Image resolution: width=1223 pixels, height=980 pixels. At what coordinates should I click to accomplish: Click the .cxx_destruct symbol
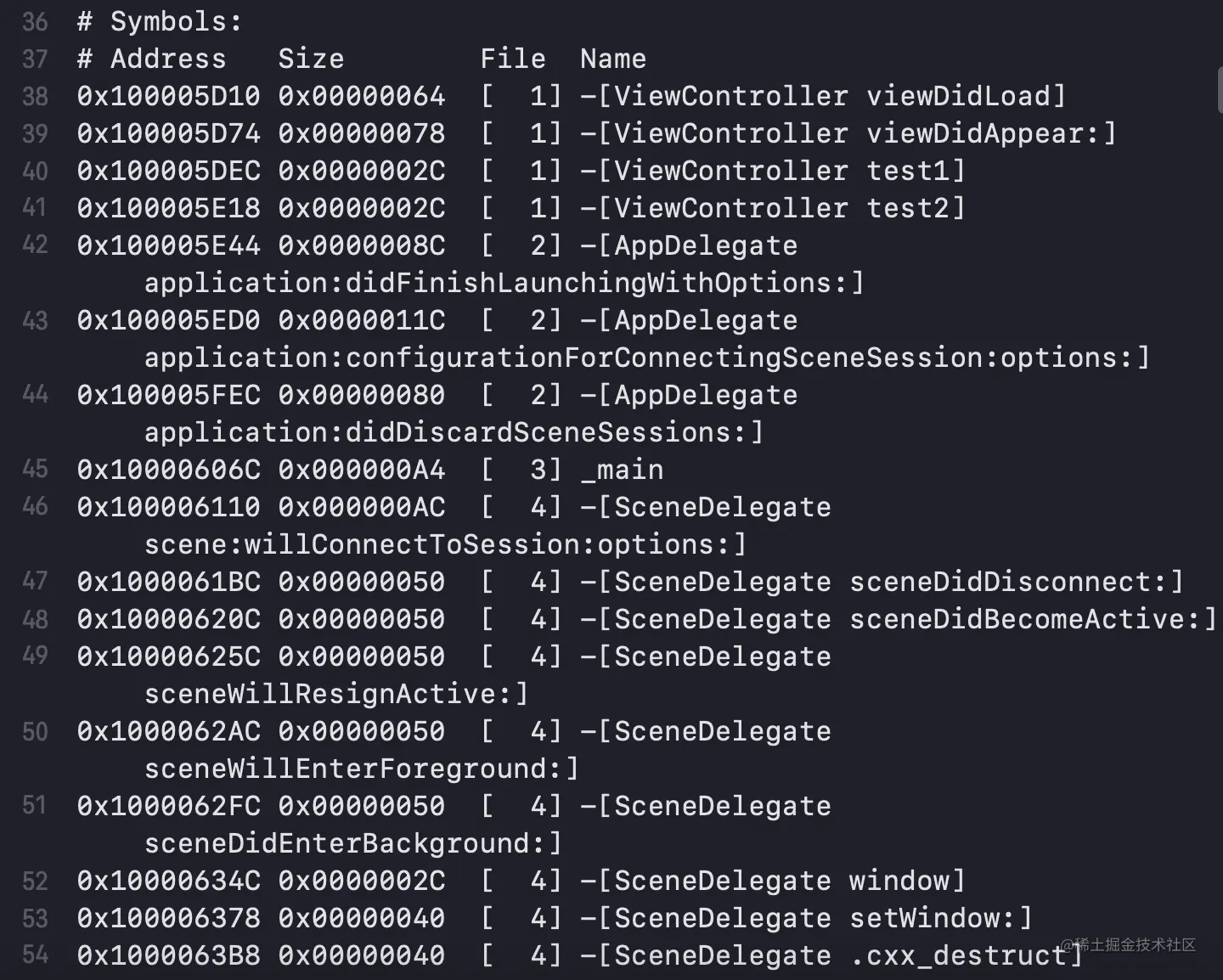pyautogui.click(x=960, y=955)
